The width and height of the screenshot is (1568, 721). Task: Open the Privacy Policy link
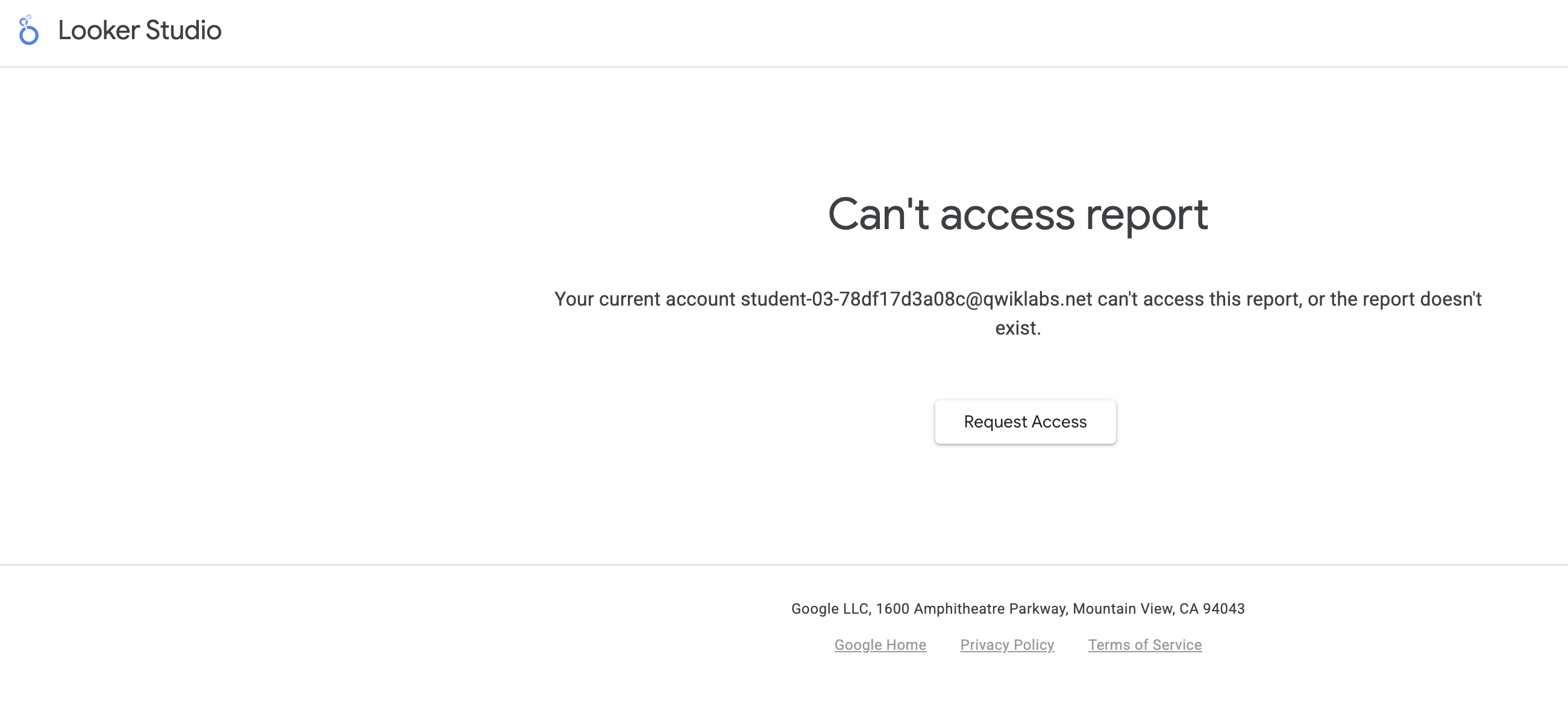[1007, 645]
